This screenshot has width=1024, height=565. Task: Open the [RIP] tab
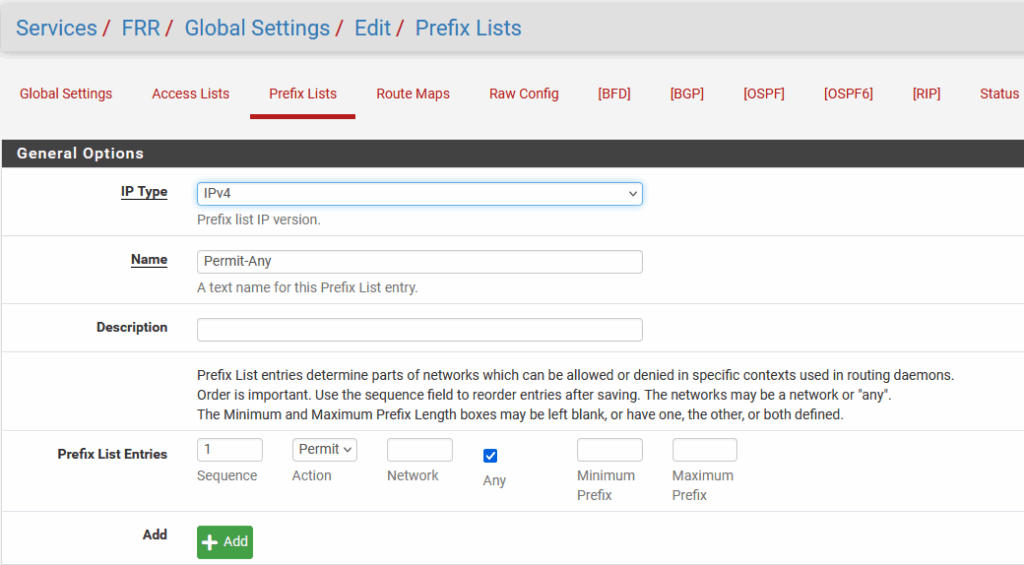point(926,94)
